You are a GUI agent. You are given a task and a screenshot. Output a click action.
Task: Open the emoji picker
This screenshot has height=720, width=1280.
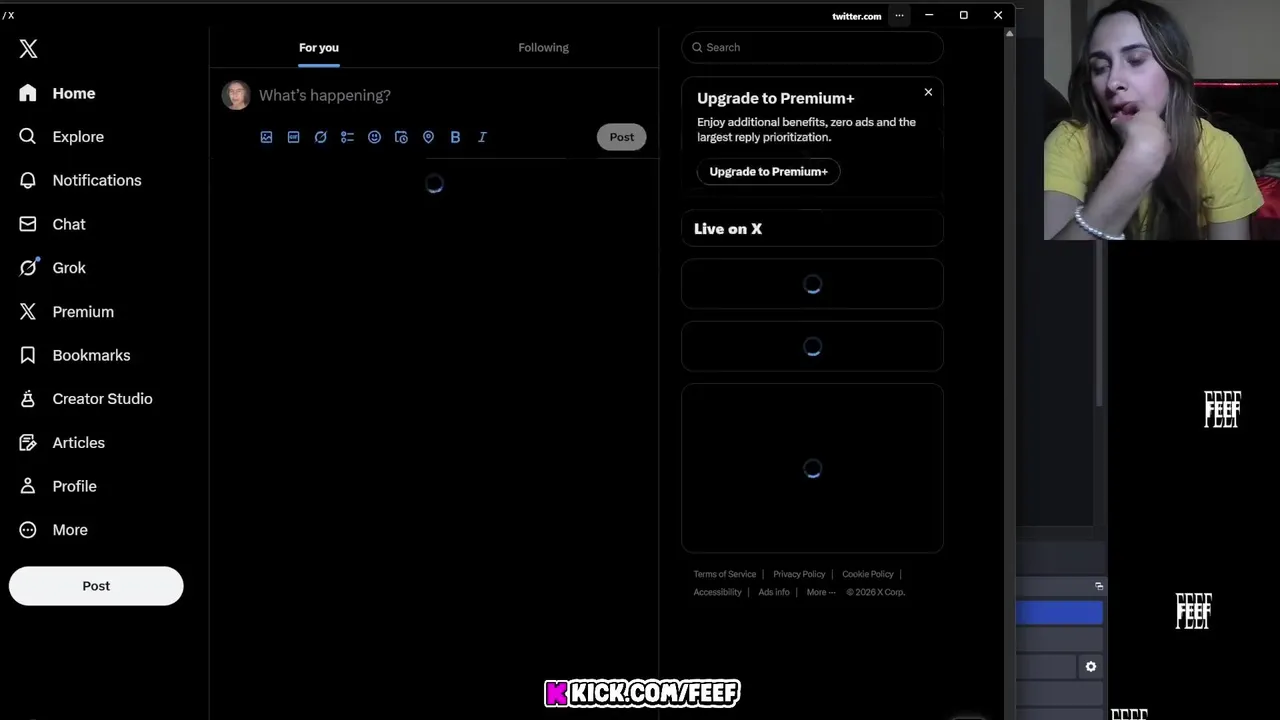(374, 137)
